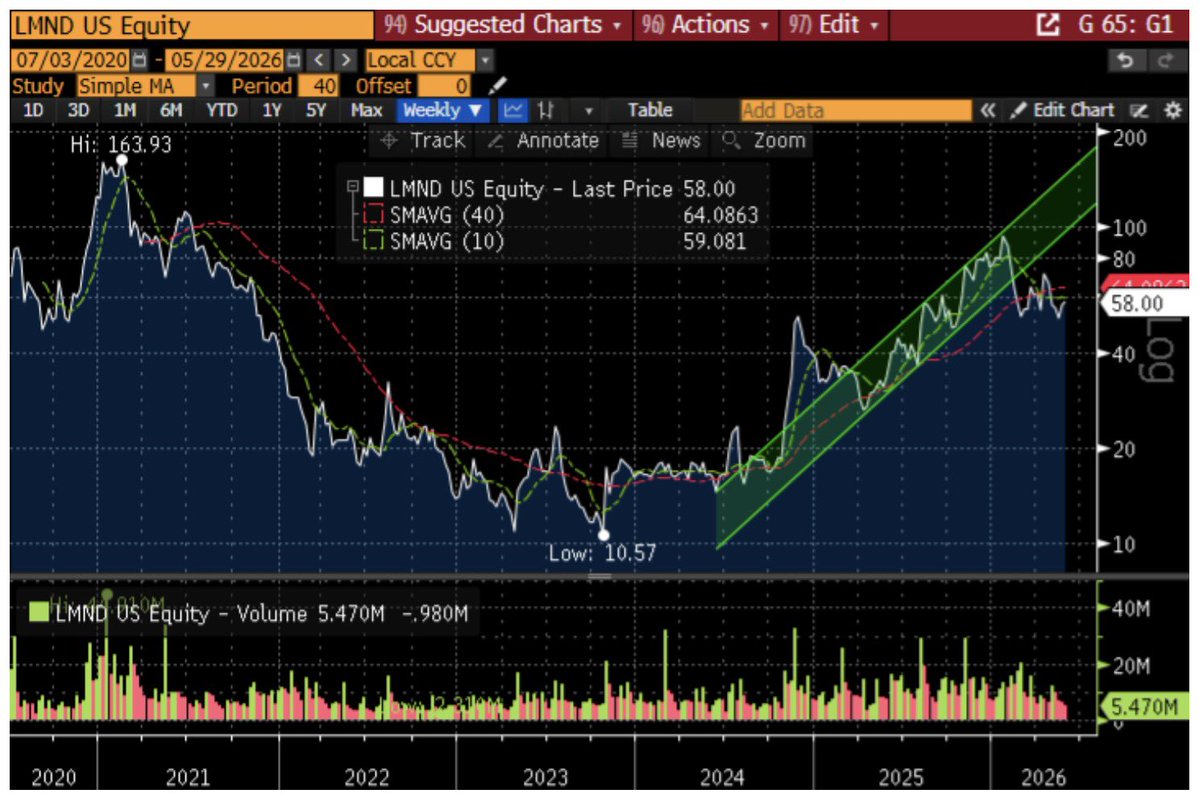This screenshot has width=1199, height=802.
Task: Activate the Zoom magnifier tool
Action: click(764, 141)
